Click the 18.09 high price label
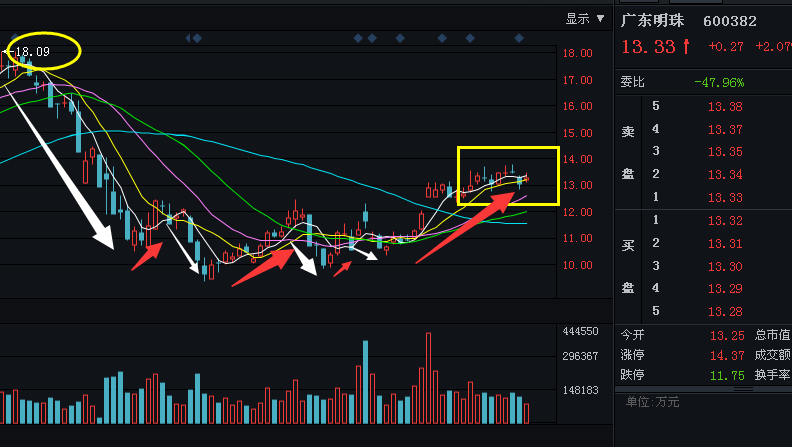Image resolution: width=792 pixels, height=447 pixels. pos(32,52)
